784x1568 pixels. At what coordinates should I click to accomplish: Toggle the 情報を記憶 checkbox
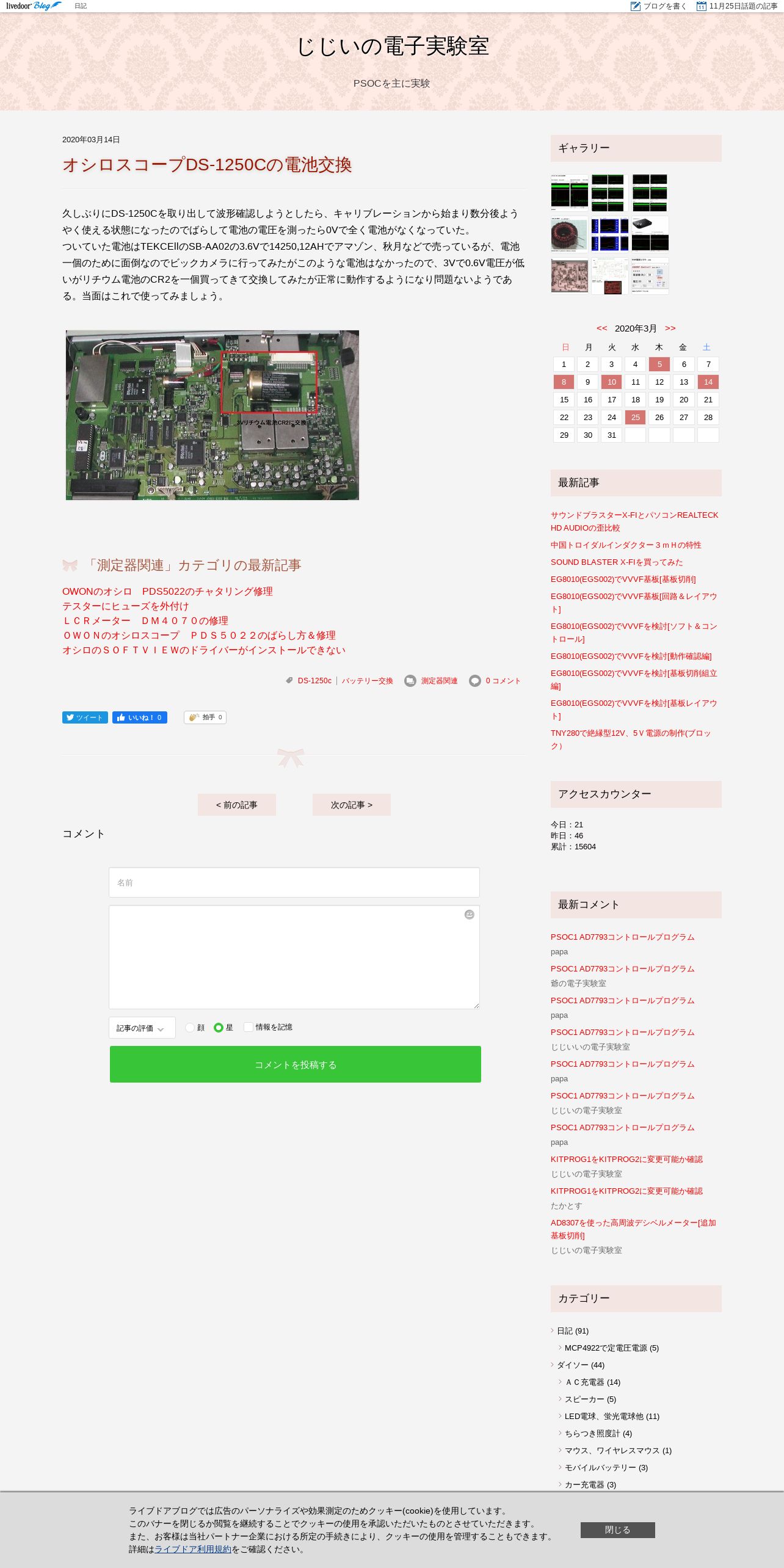point(248,1027)
